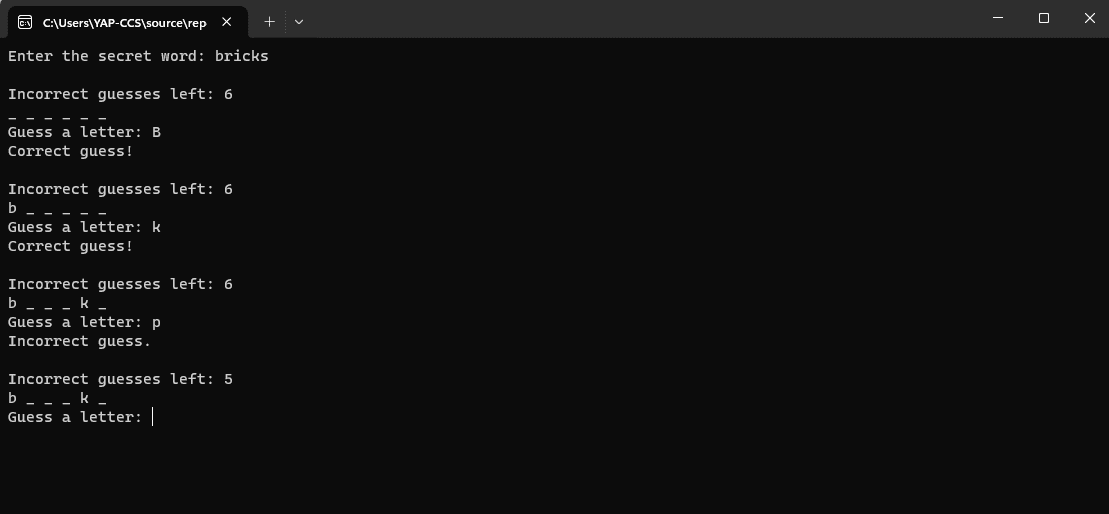Image resolution: width=1109 pixels, height=514 pixels.
Task: Close the terminal window
Action: [x=1089, y=18]
